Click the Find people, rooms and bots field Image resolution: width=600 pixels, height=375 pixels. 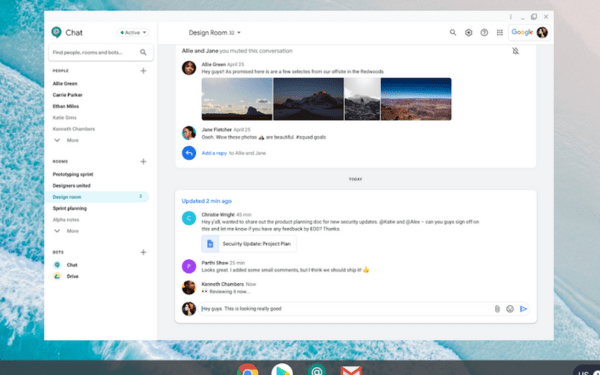(101, 52)
